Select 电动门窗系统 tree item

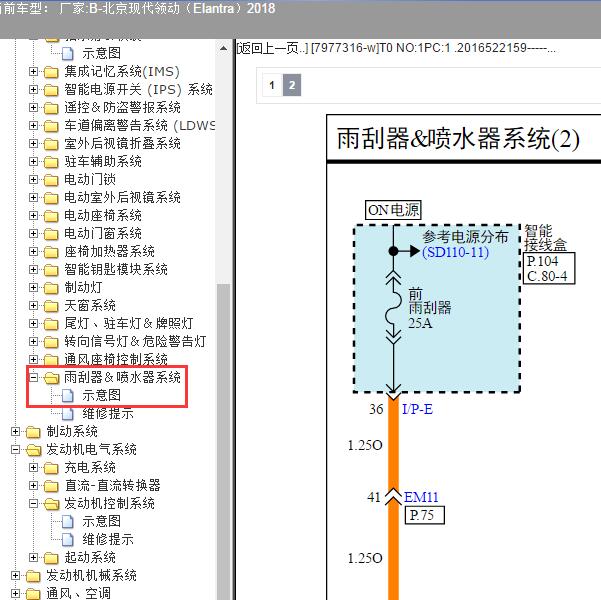click(103, 233)
